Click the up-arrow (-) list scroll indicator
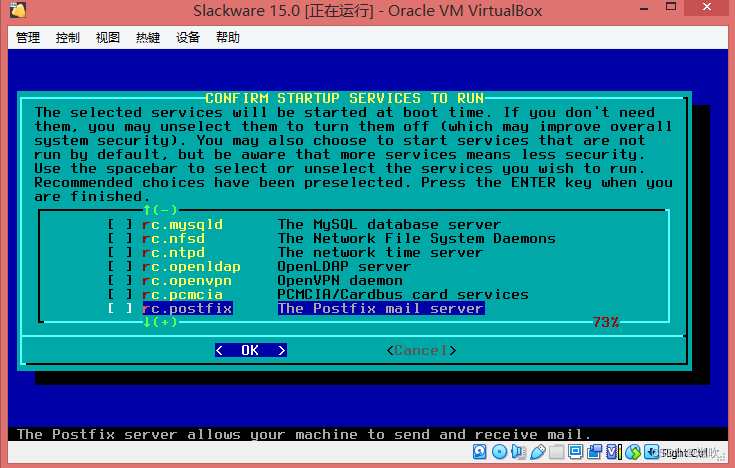Viewport: 735px width, 468px height. pos(160,210)
